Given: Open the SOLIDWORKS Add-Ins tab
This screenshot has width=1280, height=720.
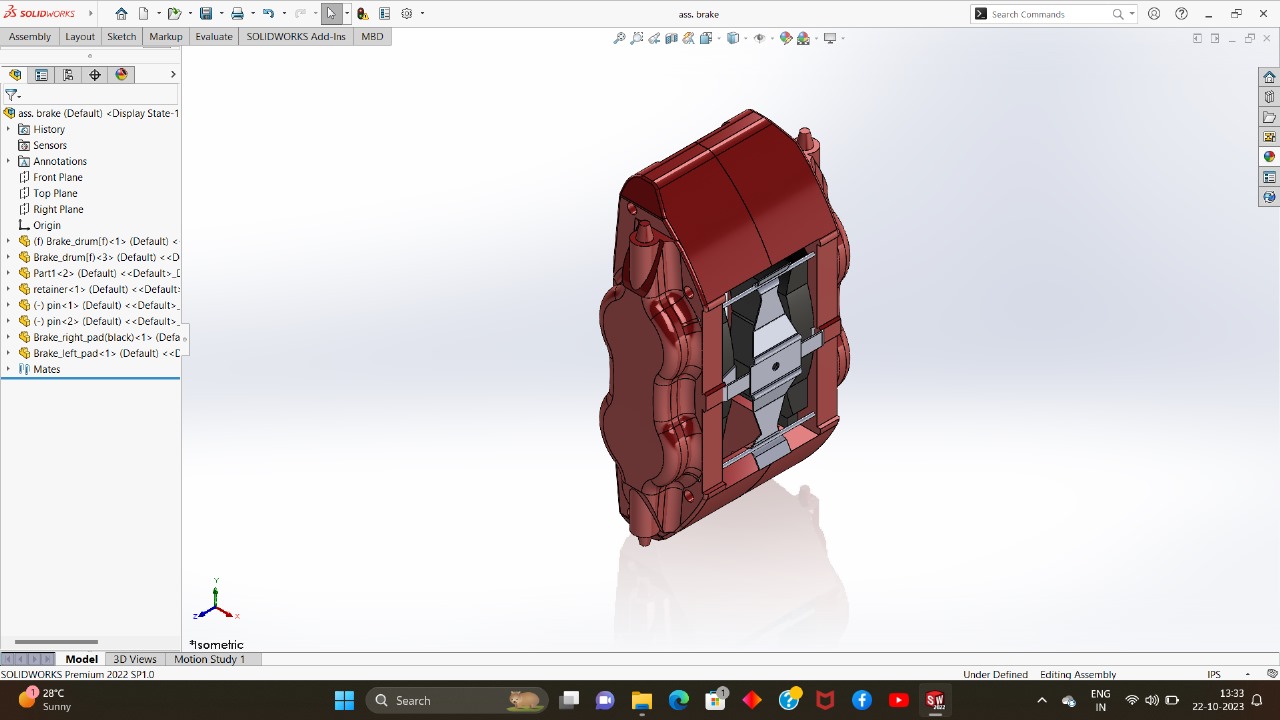Looking at the screenshot, I should pyautogui.click(x=296, y=36).
